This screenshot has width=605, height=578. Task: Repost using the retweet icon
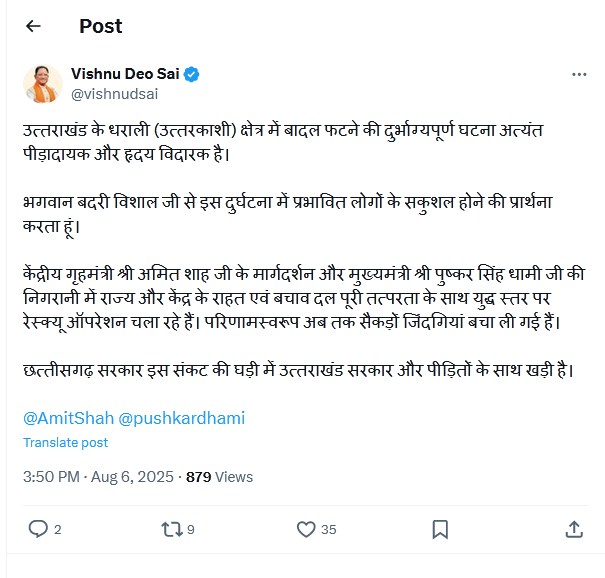pyautogui.click(x=170, y=528)
